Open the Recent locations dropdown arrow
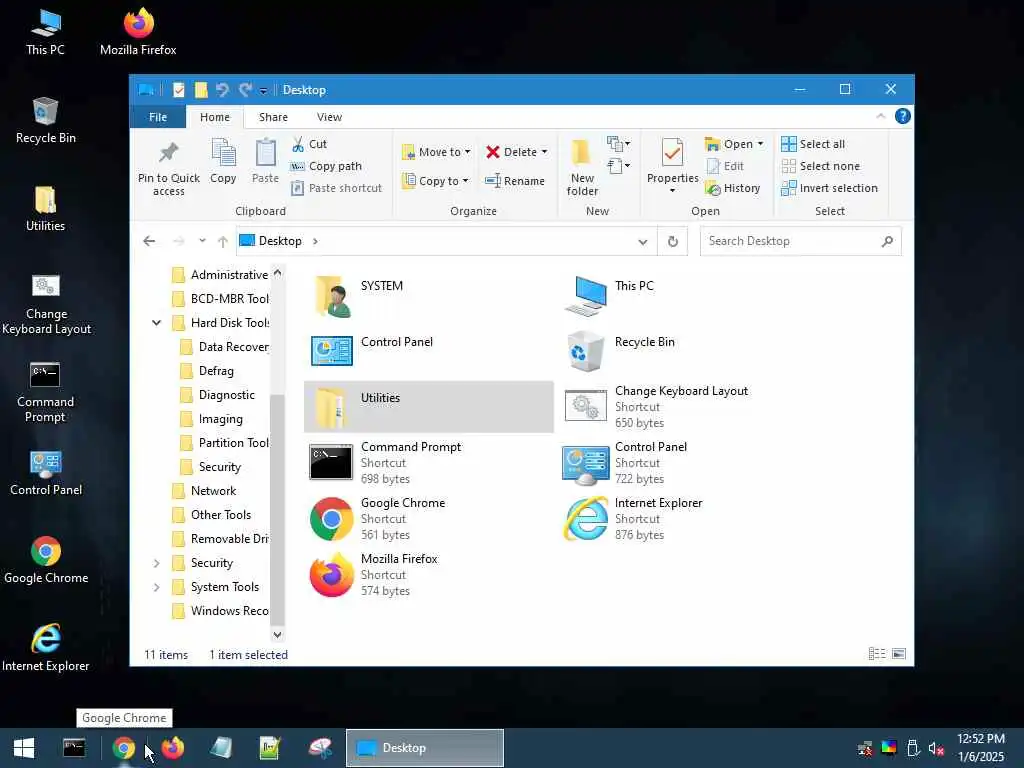Viewport: 1024px width, 768px height. (202, 241)
